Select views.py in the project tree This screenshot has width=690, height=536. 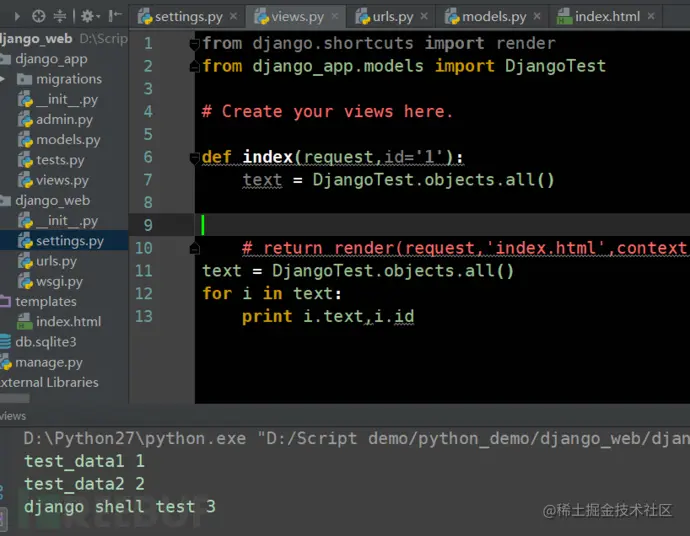pyautogui.click(x=62, y=180)
